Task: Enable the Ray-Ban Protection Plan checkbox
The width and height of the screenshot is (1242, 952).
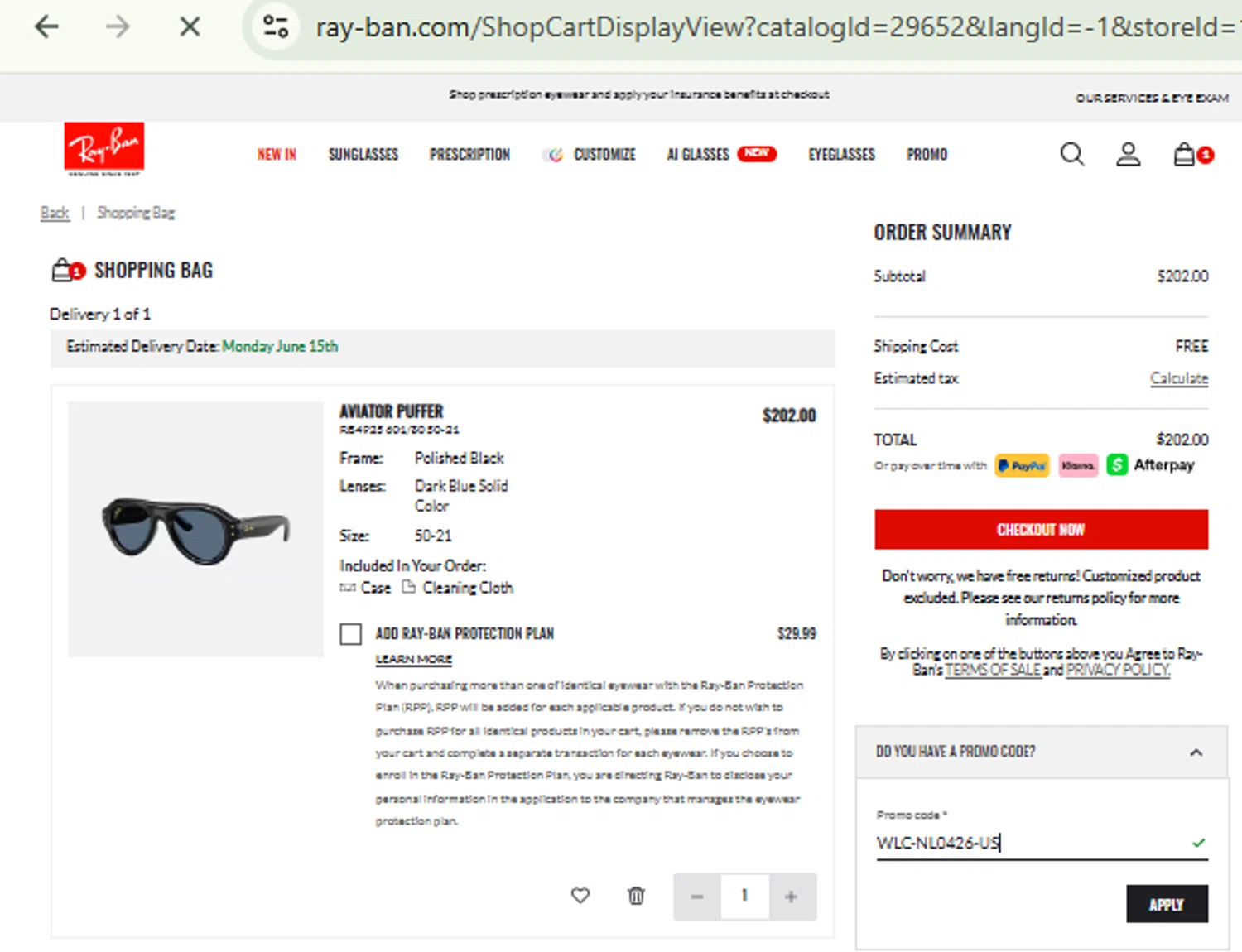Action: click(x=351, y=634)
